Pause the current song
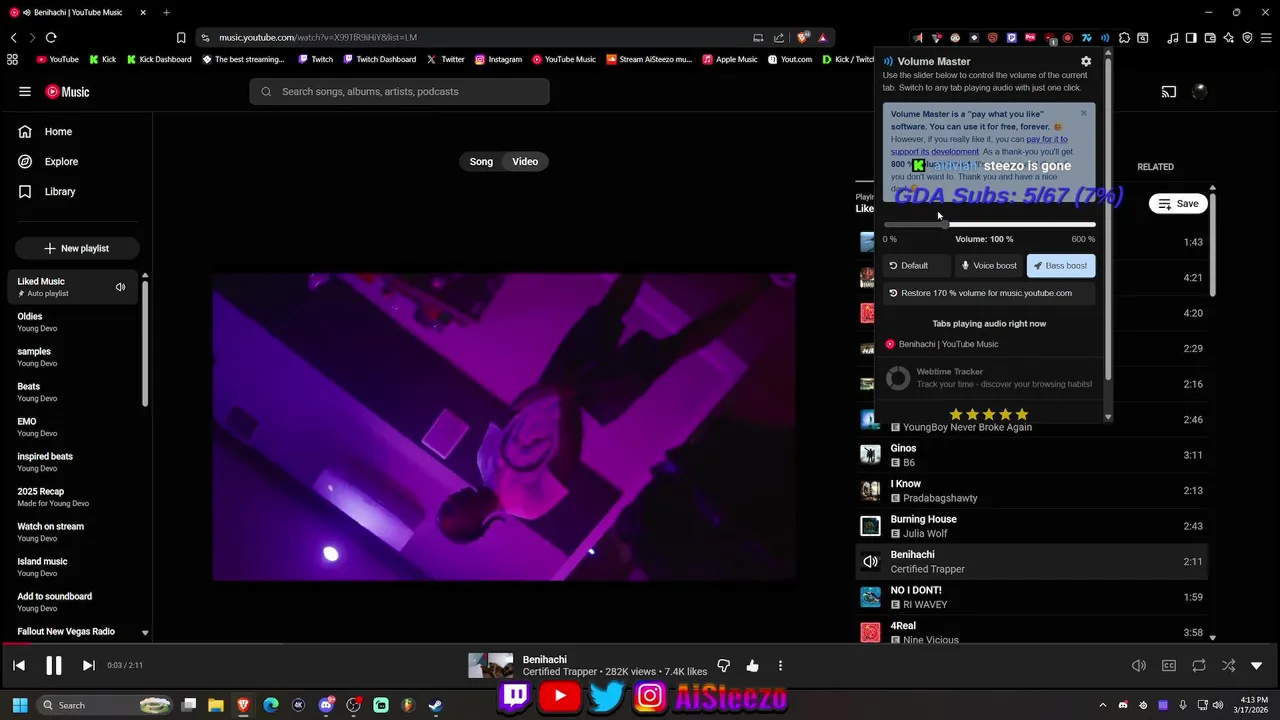 pyautogui.click(x=54, y=665)
